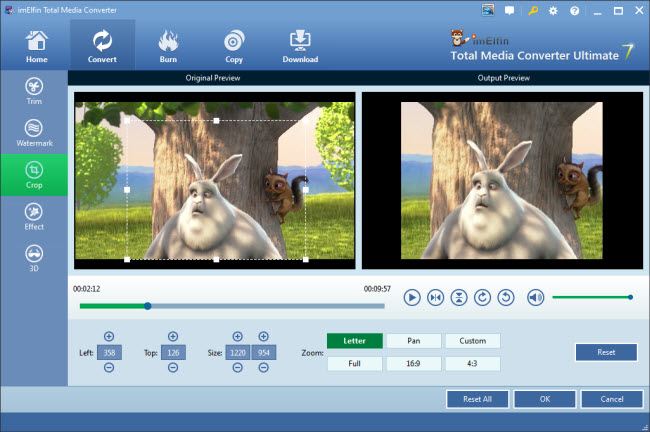
Task: Decrease the Top crop value
Action: (x=173, y=367)
